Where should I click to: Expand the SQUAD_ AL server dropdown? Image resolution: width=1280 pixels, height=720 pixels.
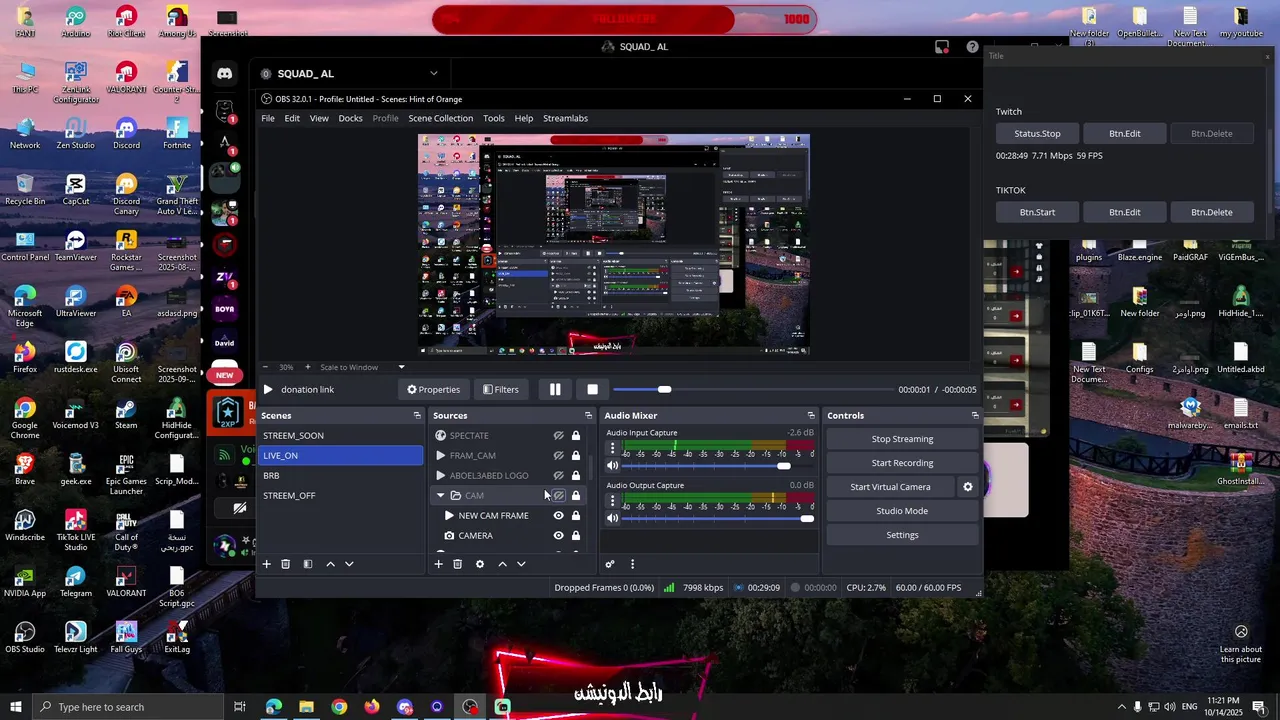(433, 74)
